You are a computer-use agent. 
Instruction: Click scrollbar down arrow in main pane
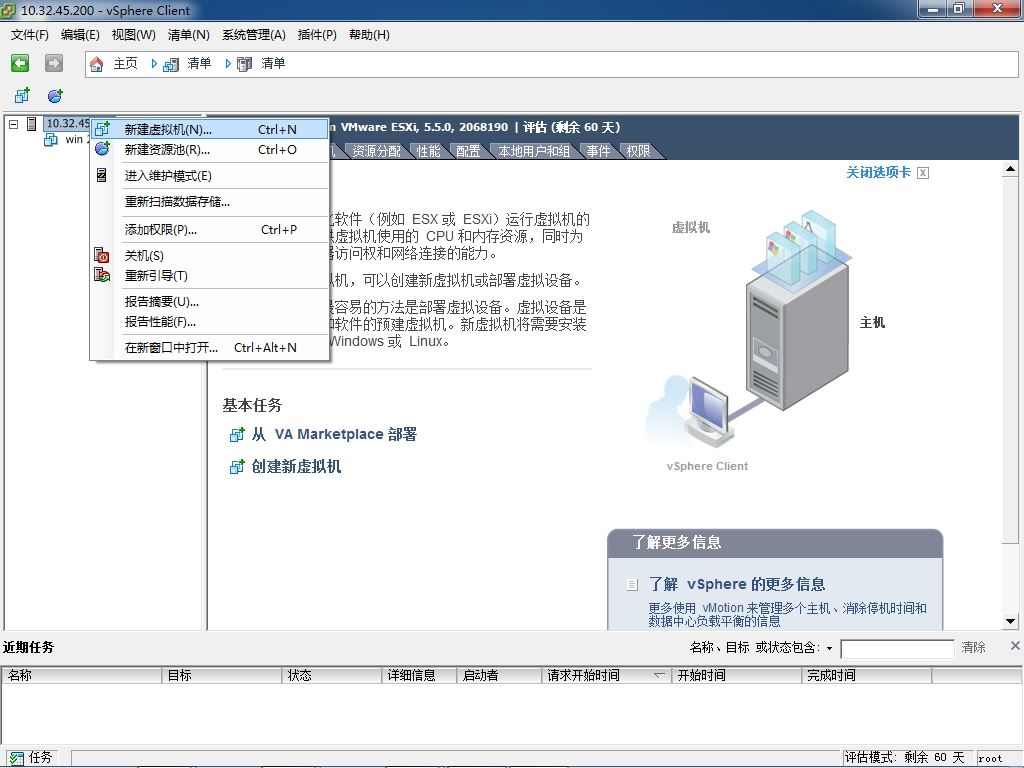click(1010, 622)
